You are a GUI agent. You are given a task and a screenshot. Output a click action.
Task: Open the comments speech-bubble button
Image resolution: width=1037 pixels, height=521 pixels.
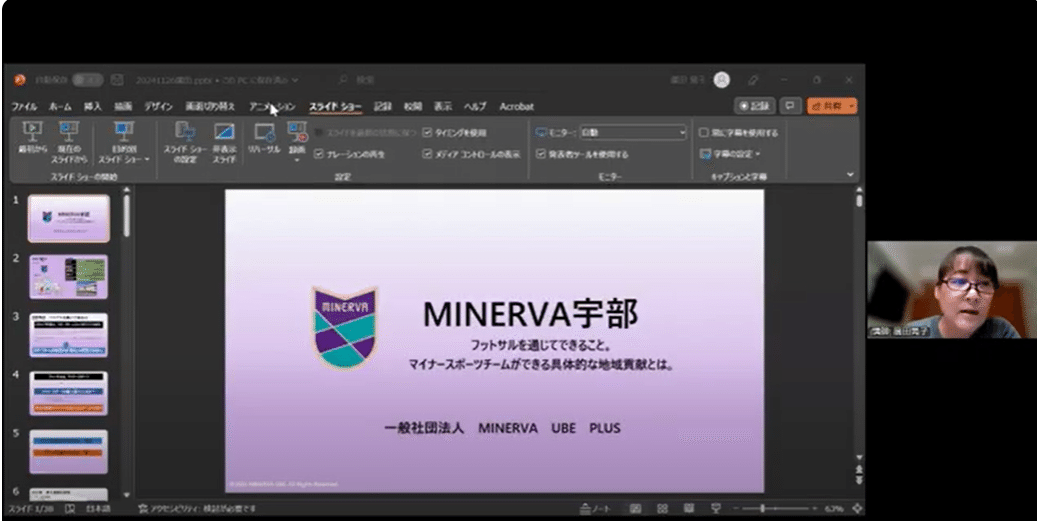pyautogui.click(x=790, y=106)
